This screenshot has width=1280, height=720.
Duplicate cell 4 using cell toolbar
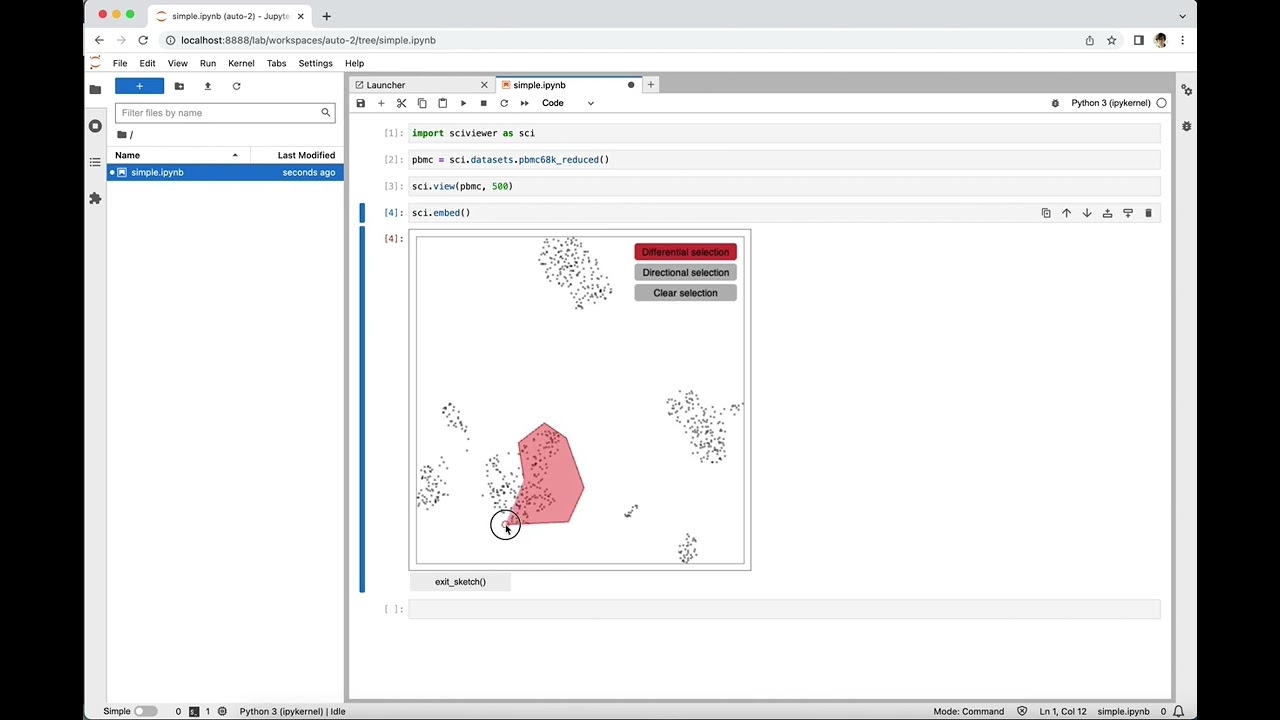[x=1046, y=213]
